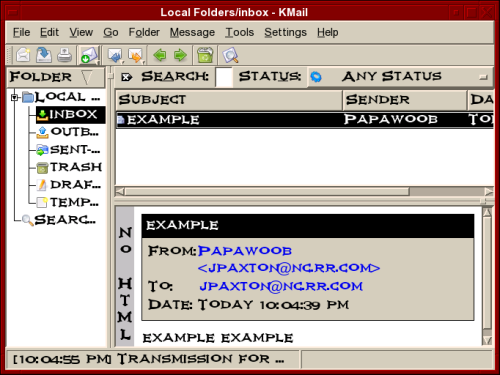Select the Templates folder
Image resolution: width=500 pixels, height=375 pixels.
tap(74, 202)
